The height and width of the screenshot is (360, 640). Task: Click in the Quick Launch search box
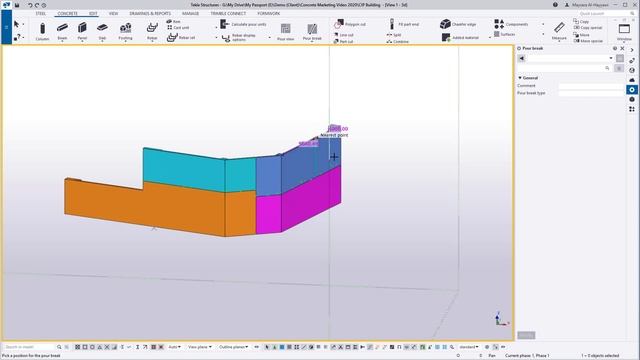(x=603, y=13)
